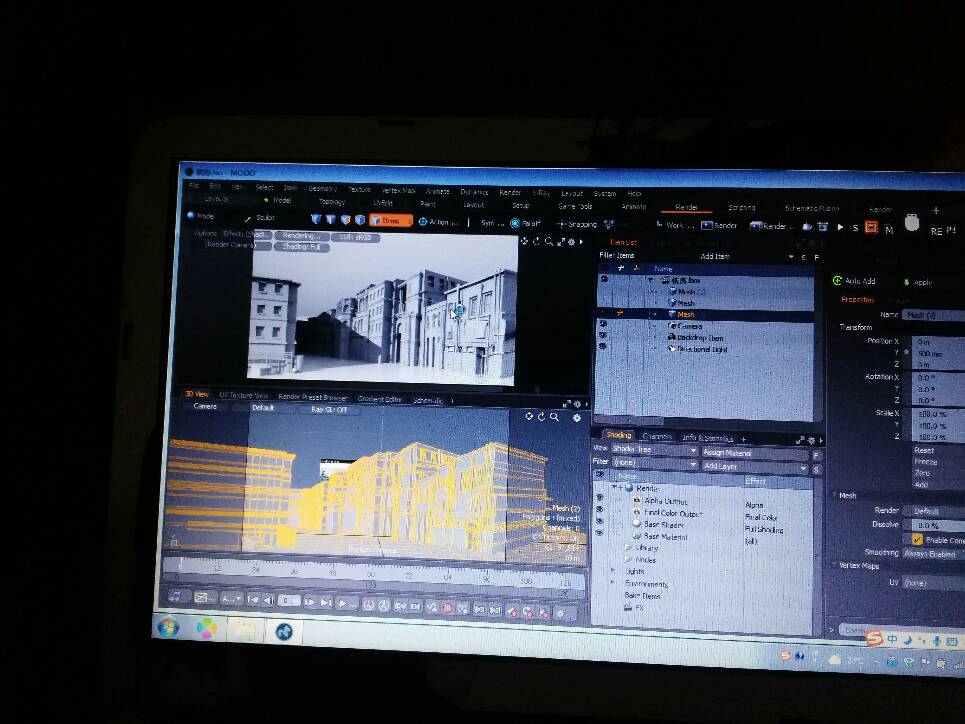The image size is (965, 724).
Task: Open the timeline settings gear icon
Action: (x=560, y=613)
